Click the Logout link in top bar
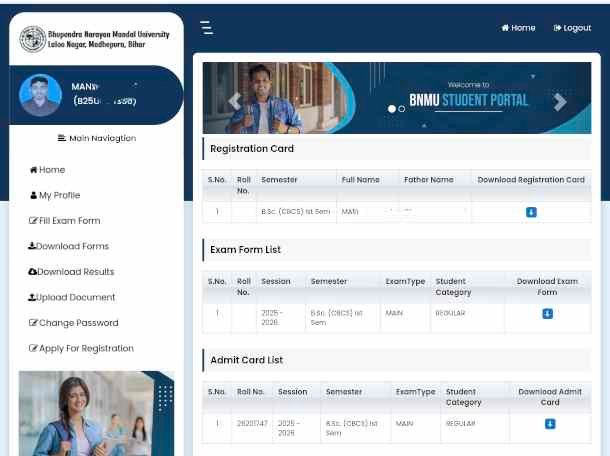The image size is (610, 456). [572, 28]
